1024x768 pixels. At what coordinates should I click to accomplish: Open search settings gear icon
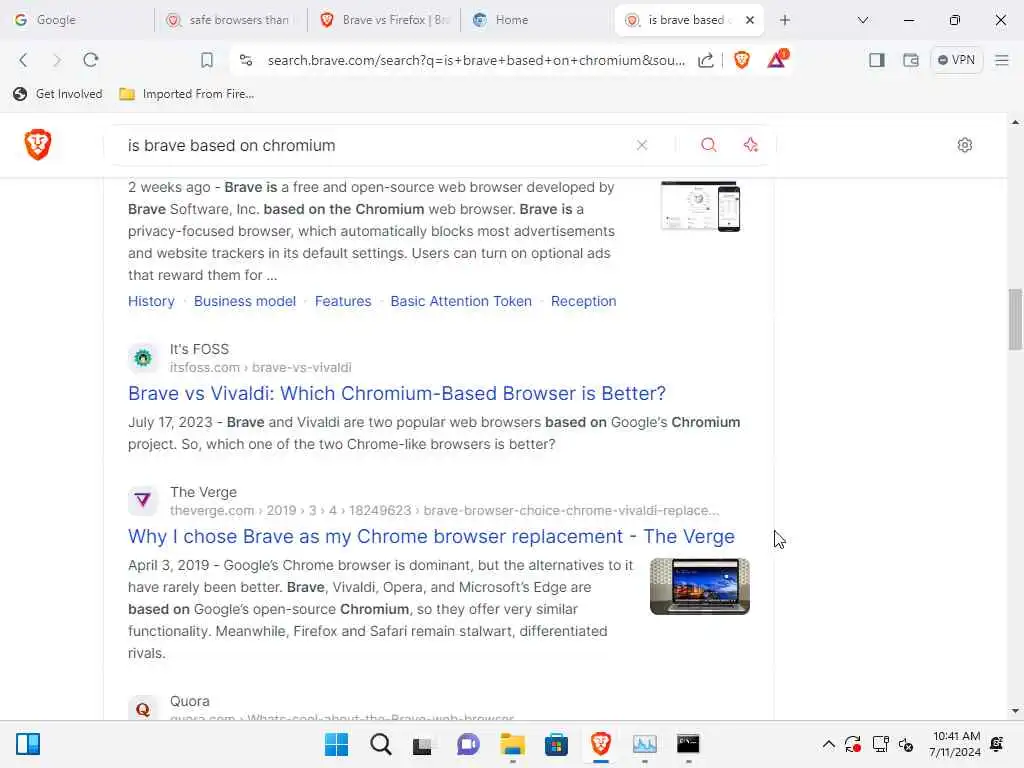[965, 145]
